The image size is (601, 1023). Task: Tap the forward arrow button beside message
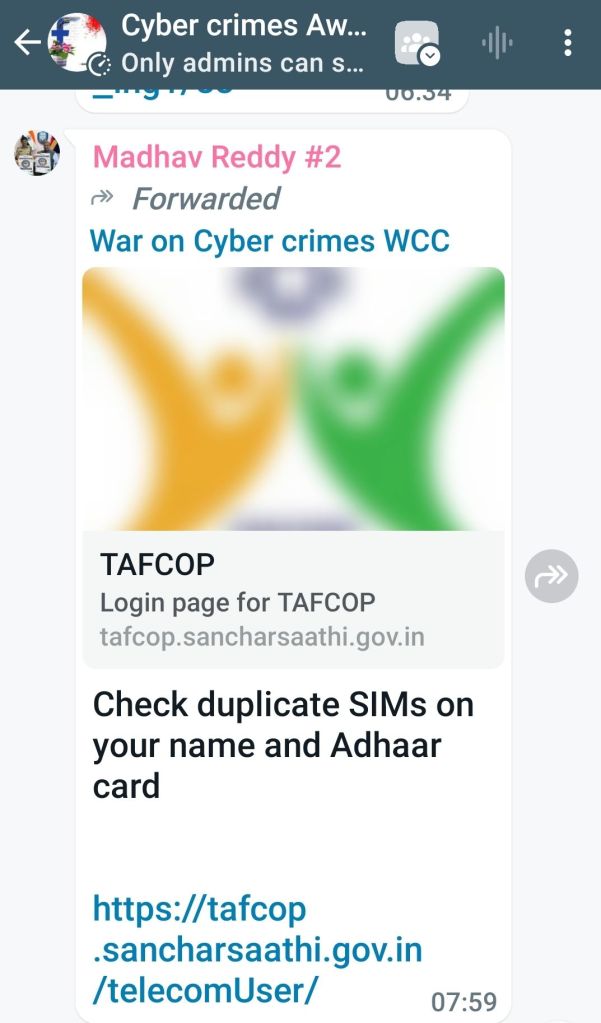tap(551, 576)
